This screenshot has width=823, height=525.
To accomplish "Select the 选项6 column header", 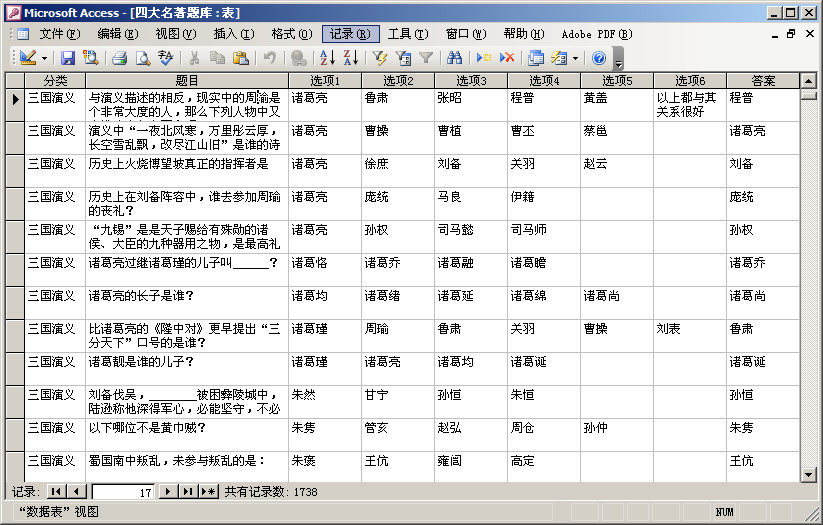I will point(690,80).
